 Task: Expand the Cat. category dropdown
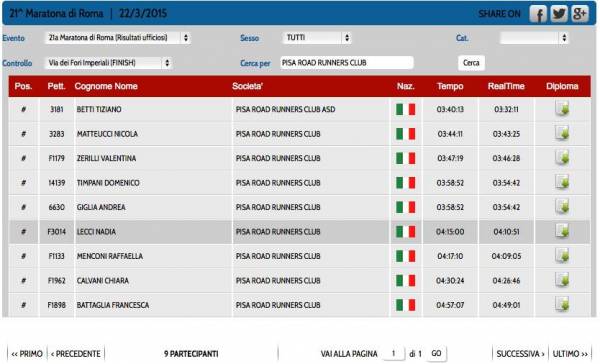pos(534,38)
